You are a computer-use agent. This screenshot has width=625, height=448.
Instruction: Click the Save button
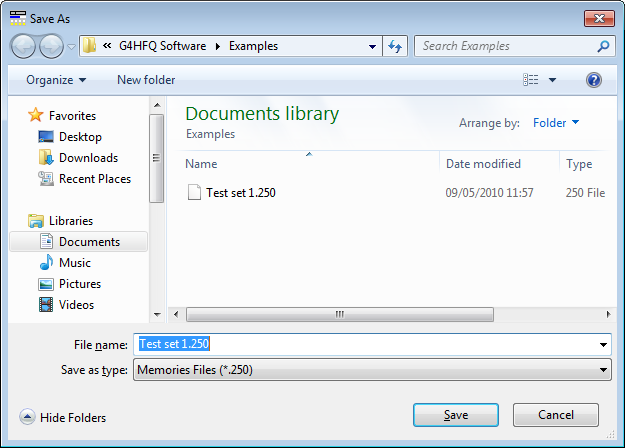(455, 415)
